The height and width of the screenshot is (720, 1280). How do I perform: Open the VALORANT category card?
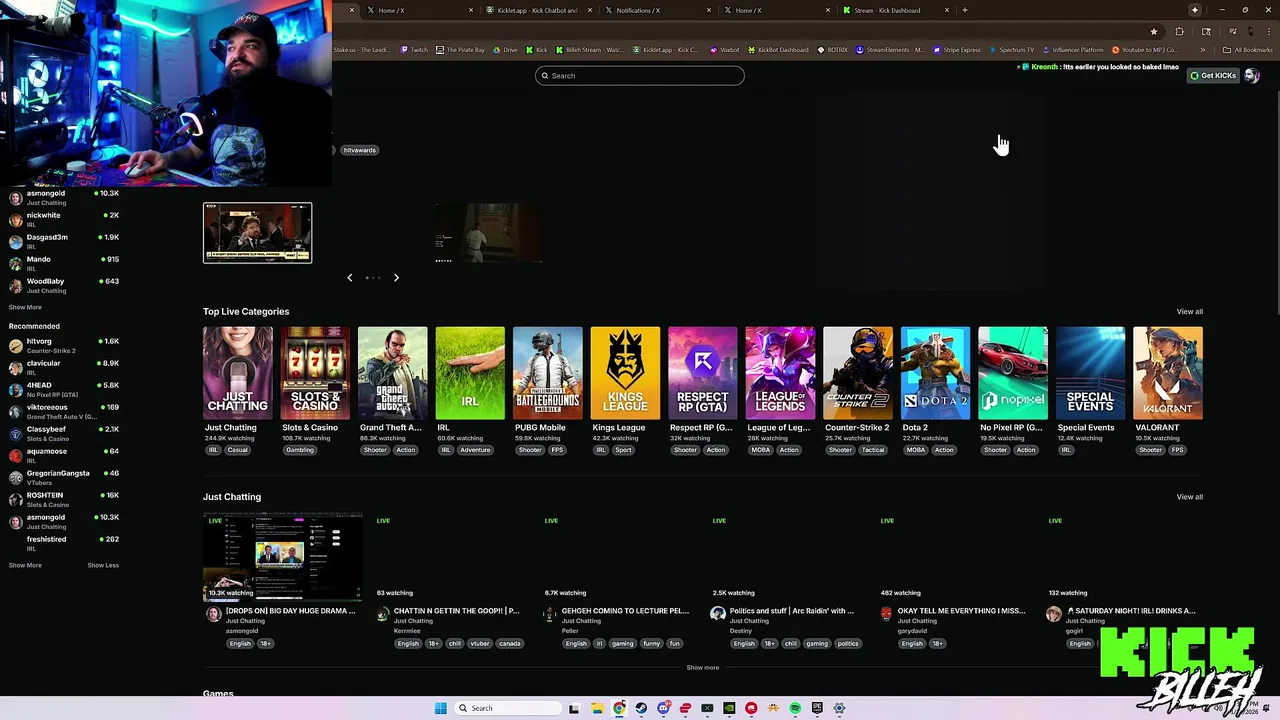pos(1168,373)
